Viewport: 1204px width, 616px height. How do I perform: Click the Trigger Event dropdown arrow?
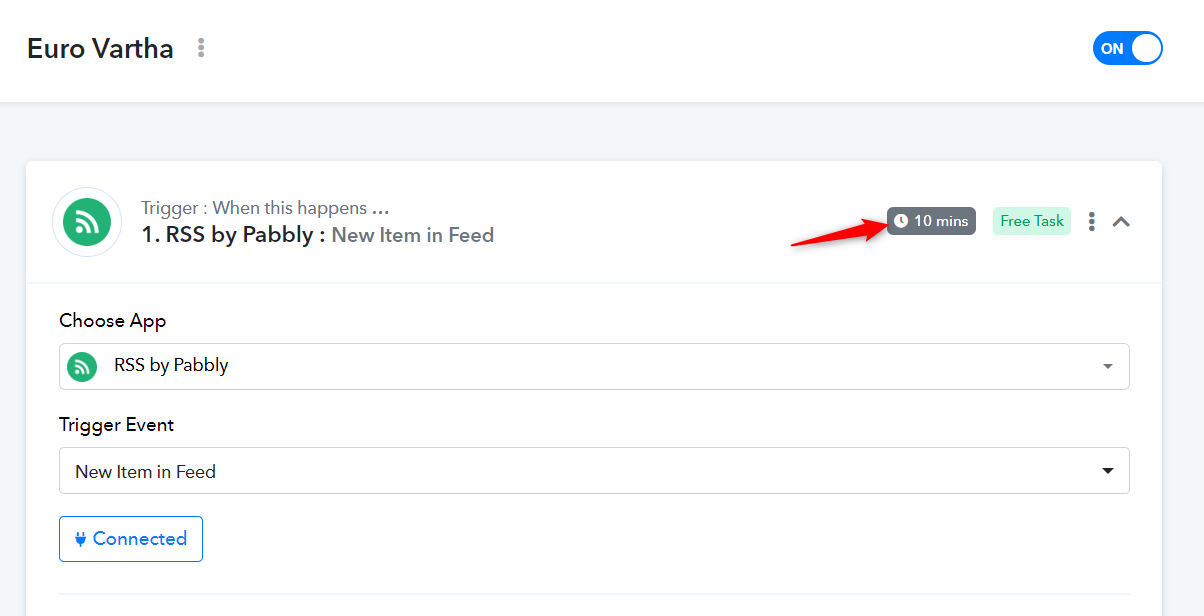tap(1108, 471)
